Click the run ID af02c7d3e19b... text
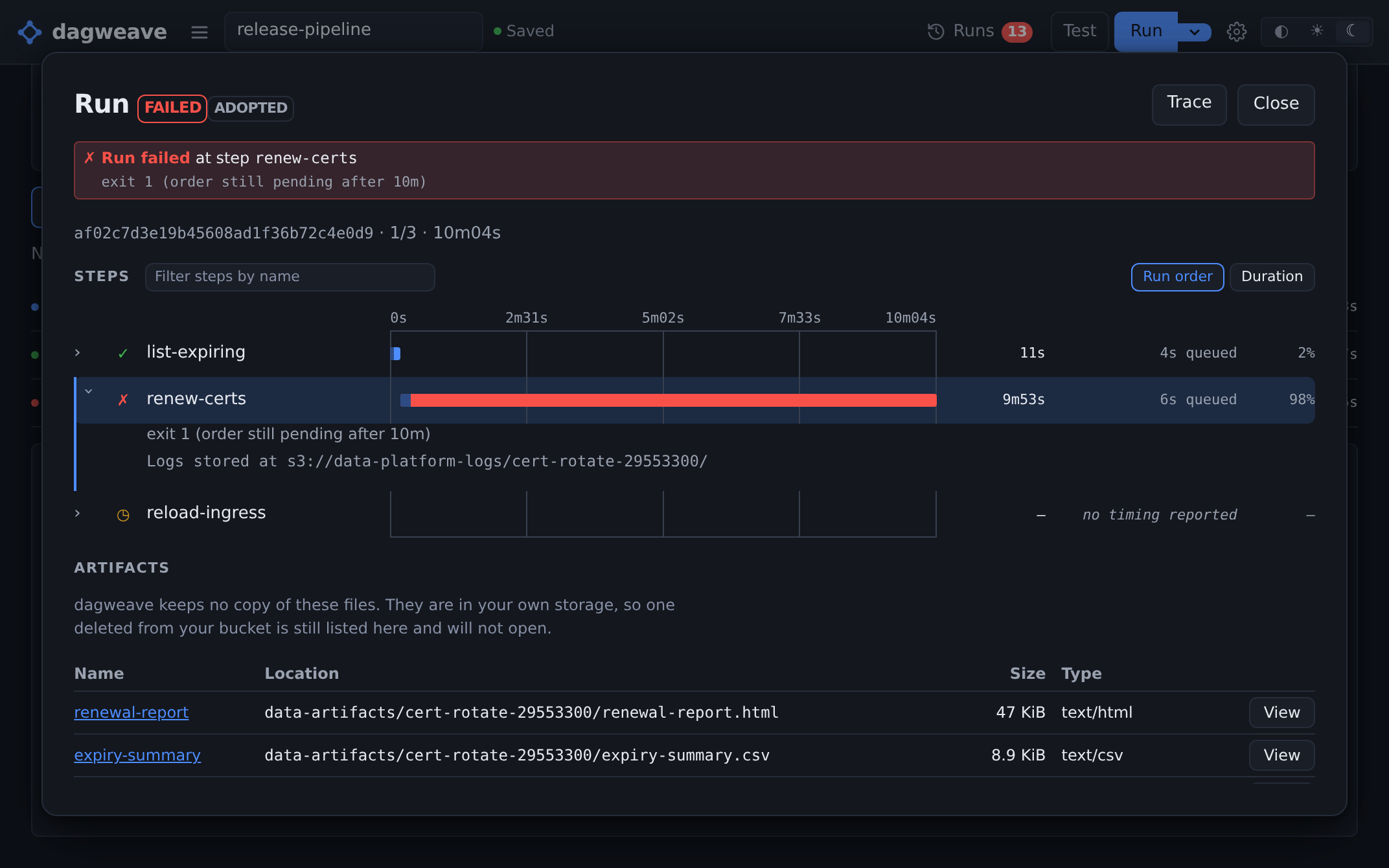Screen dimensions: 1389x868 [x=224, y=233]
